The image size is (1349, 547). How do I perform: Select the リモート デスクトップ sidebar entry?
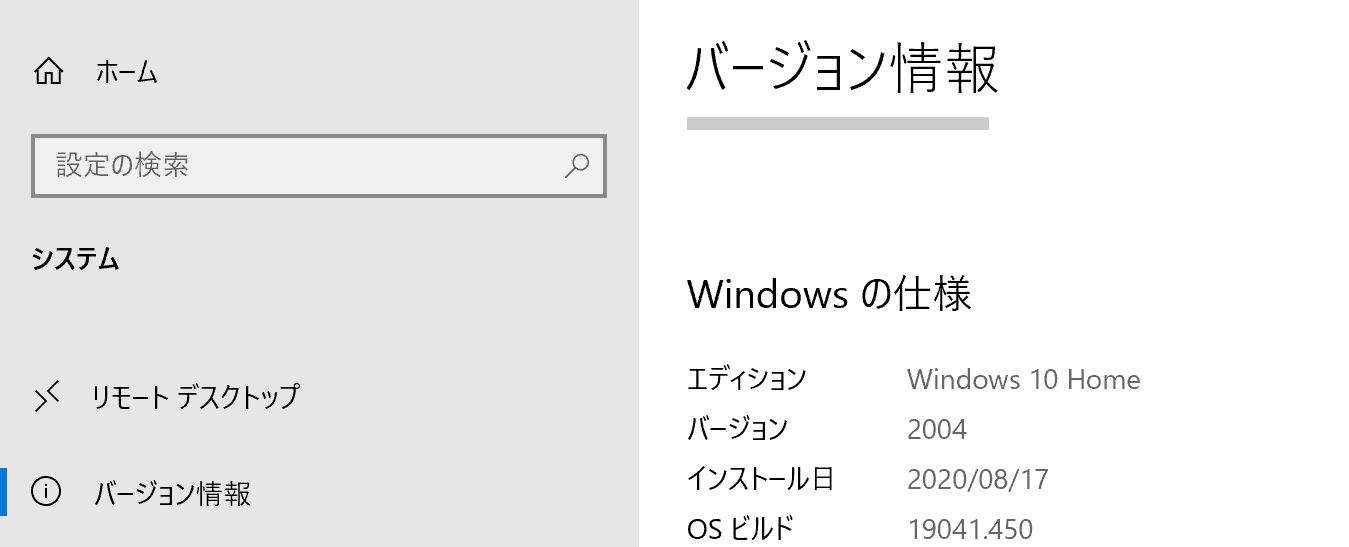pyautogui.click(x=194, y=397)
